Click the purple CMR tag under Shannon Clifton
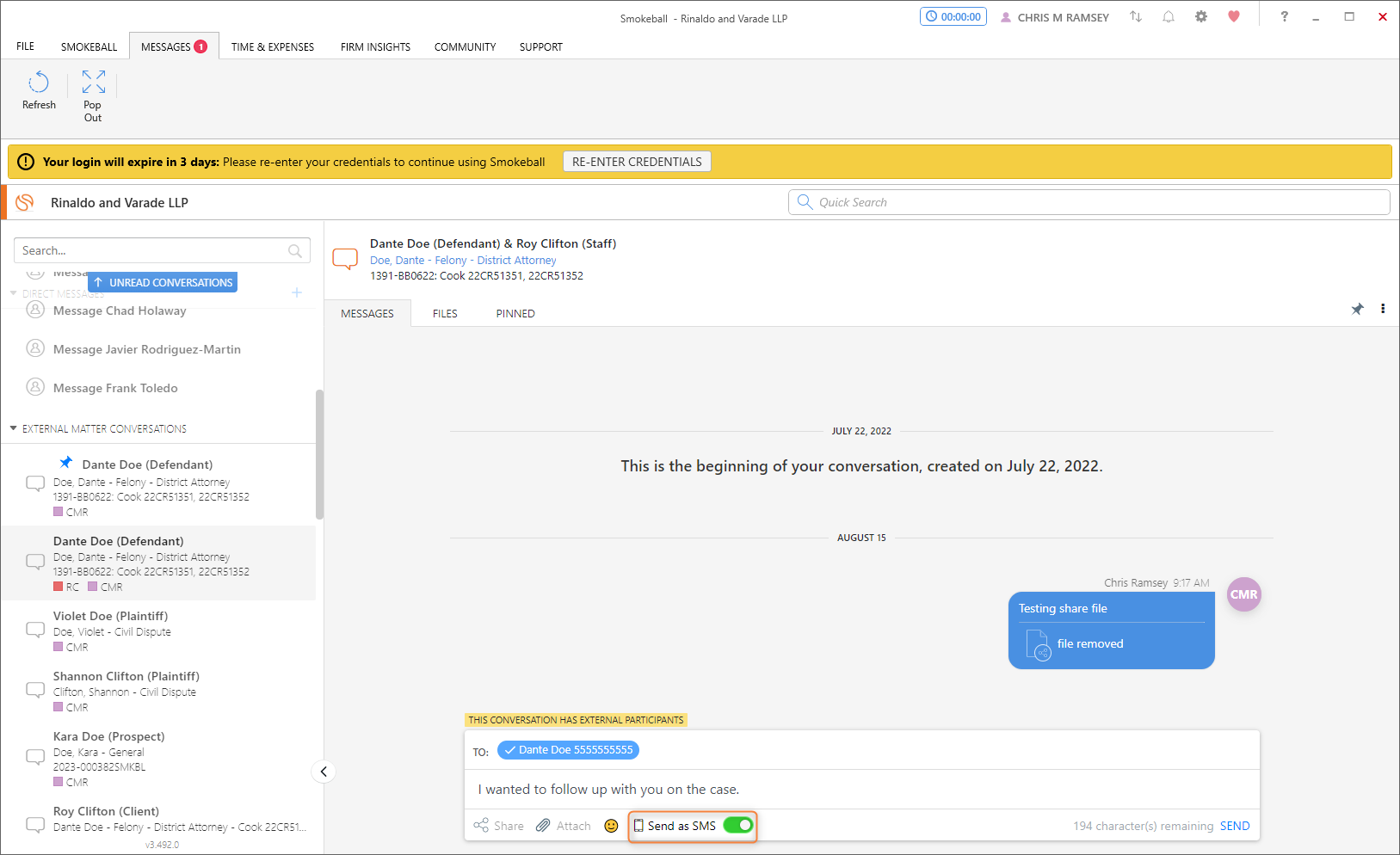 71,707
